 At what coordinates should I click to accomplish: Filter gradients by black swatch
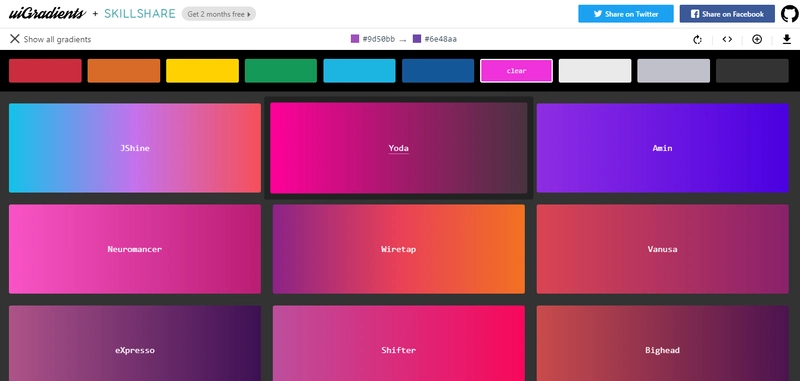tap(752, 70)
